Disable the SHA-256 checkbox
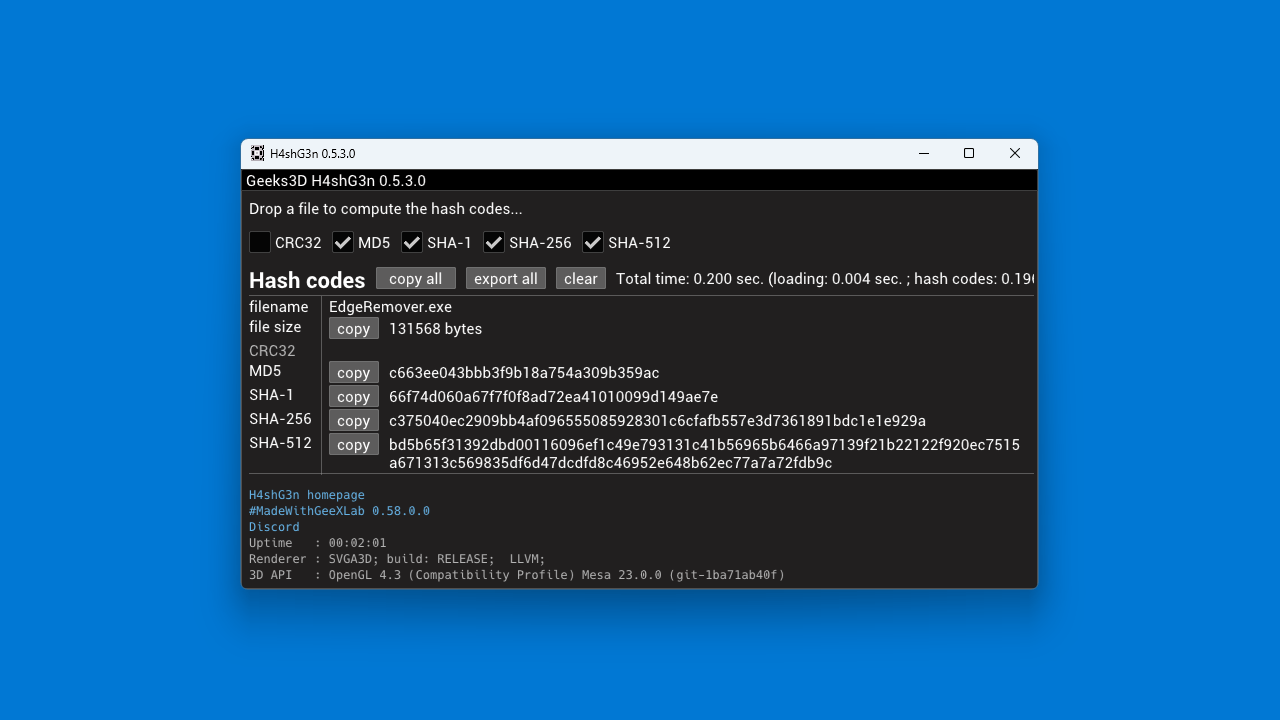This screenshot has height=720, width=1280. (x=494, y=242)
